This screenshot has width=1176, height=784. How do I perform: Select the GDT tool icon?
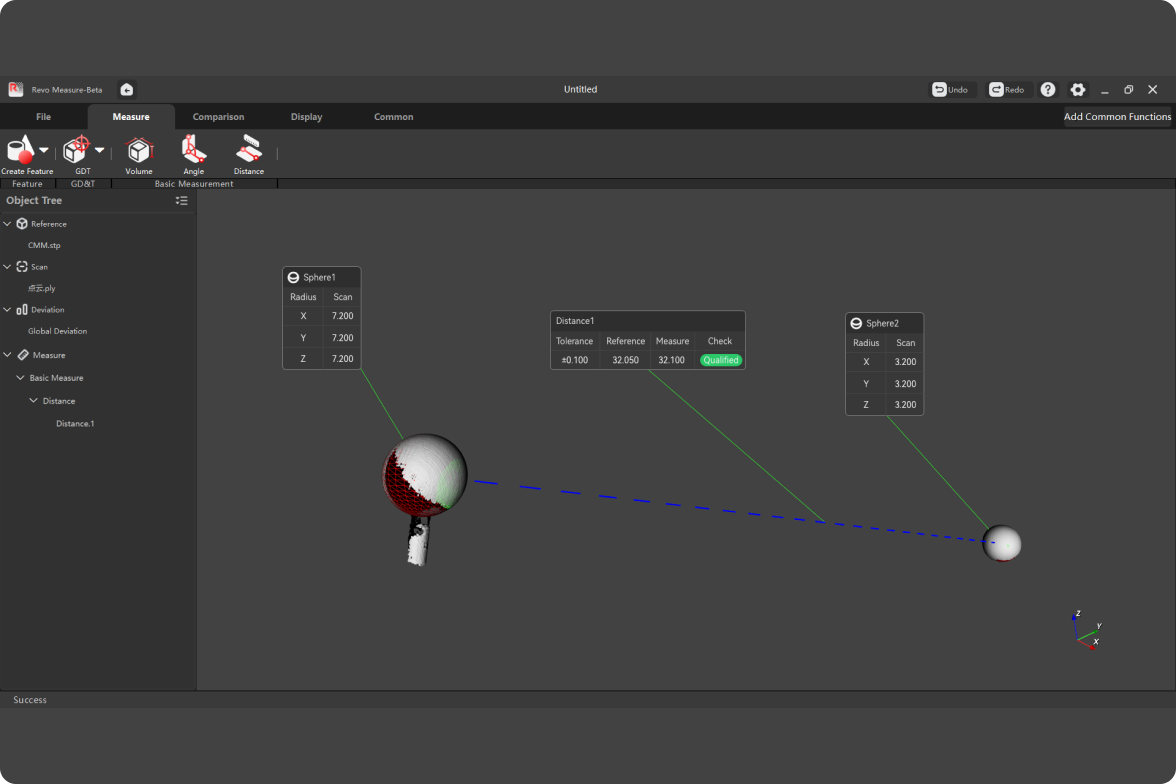point(77,150)
